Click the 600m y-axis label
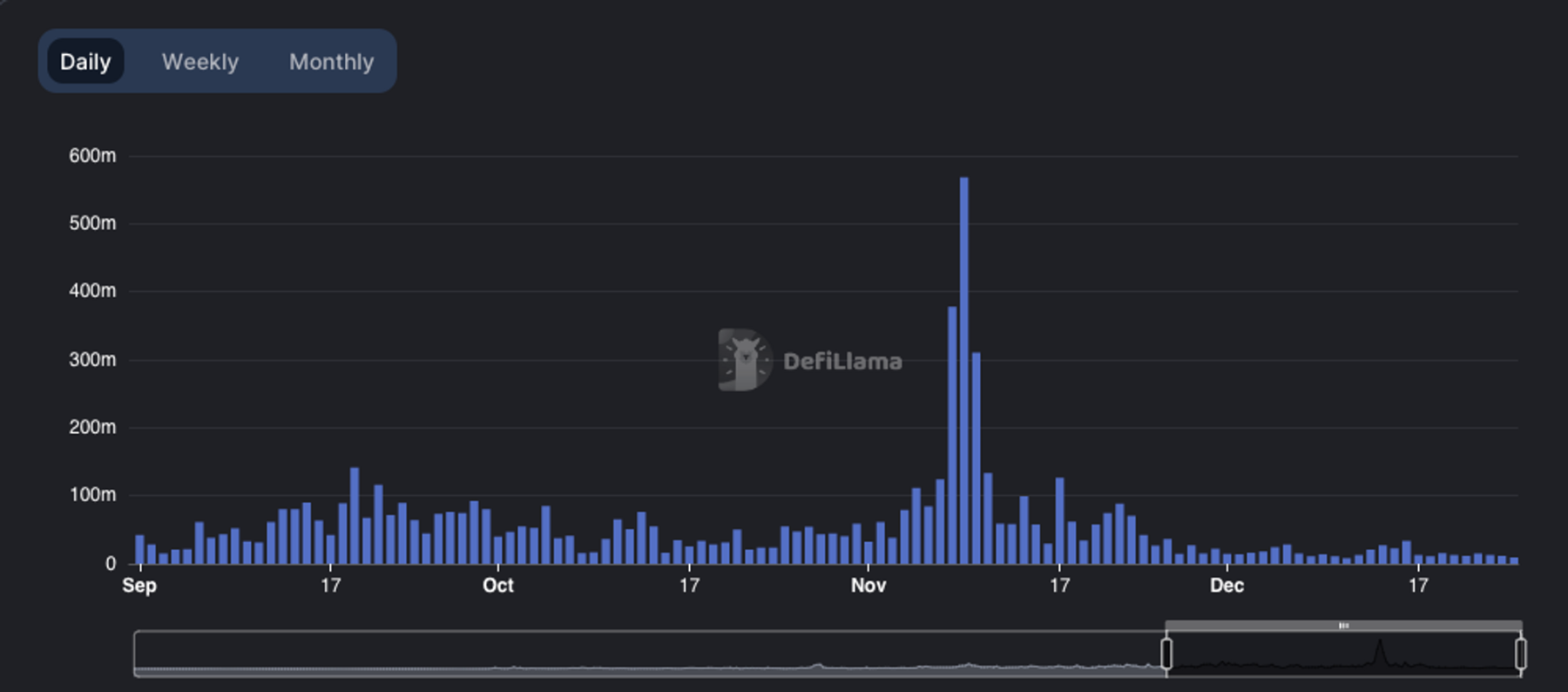 point(92,156)
